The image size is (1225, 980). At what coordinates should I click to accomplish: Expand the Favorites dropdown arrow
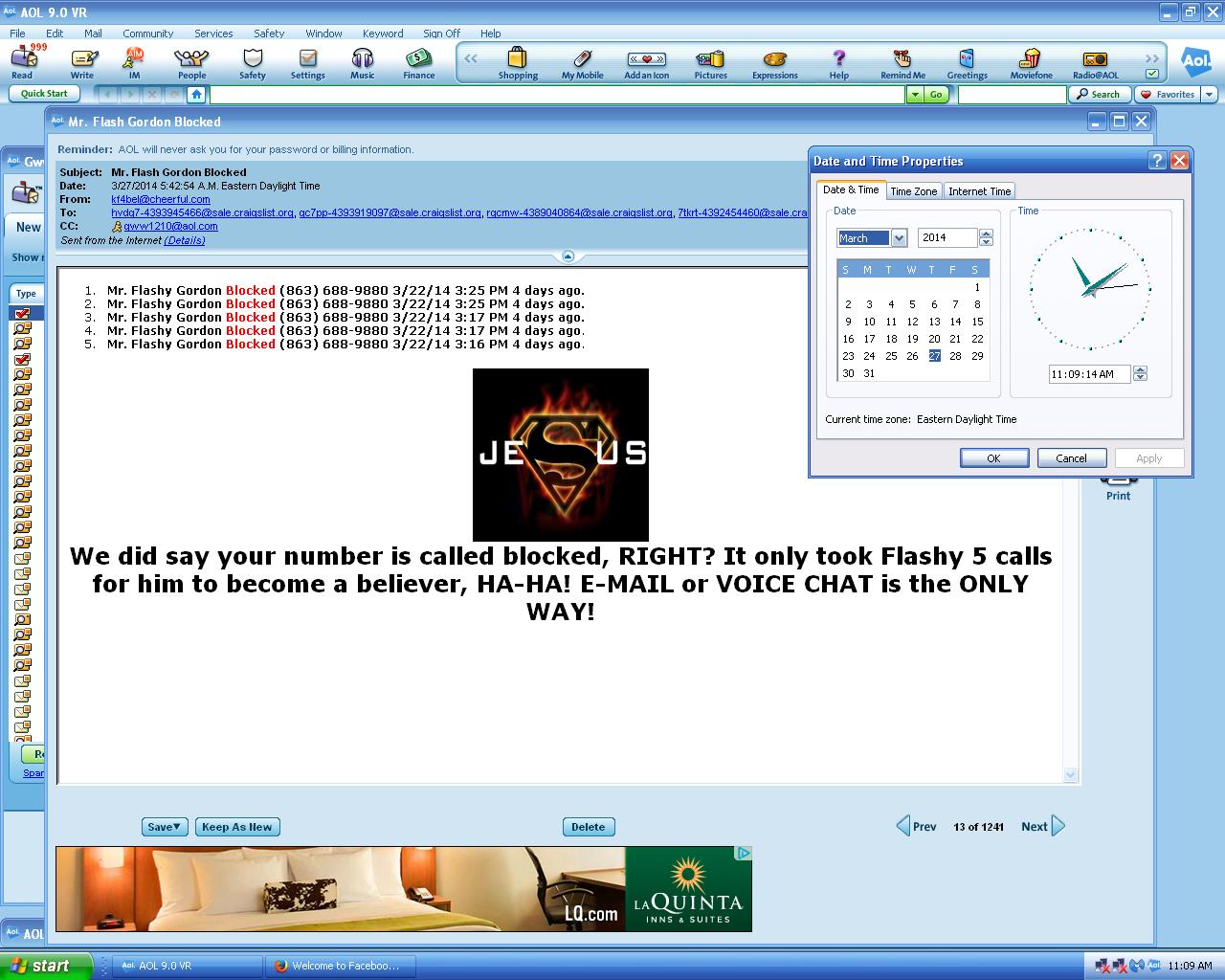(x=1209, y=94)
